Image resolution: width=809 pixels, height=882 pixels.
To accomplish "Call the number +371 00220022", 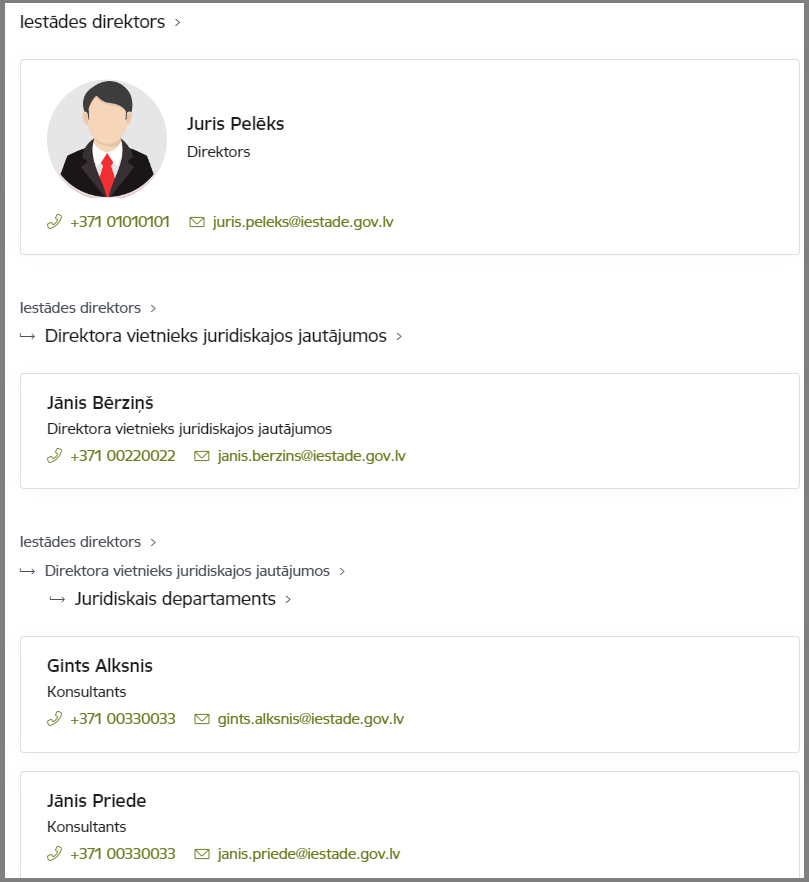I will [x=123, y=456].
